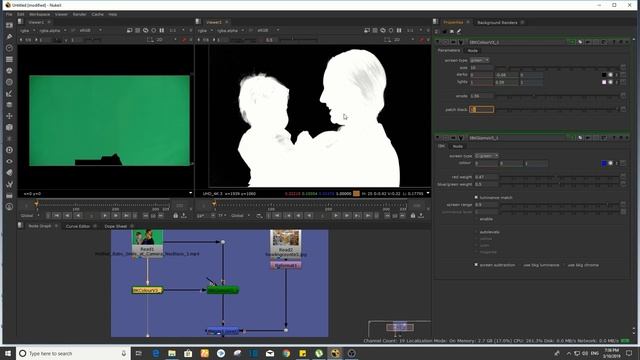Select the yellow IBKColourV3 node
Screen dimensions: 640x360
[x=147, y=290]
